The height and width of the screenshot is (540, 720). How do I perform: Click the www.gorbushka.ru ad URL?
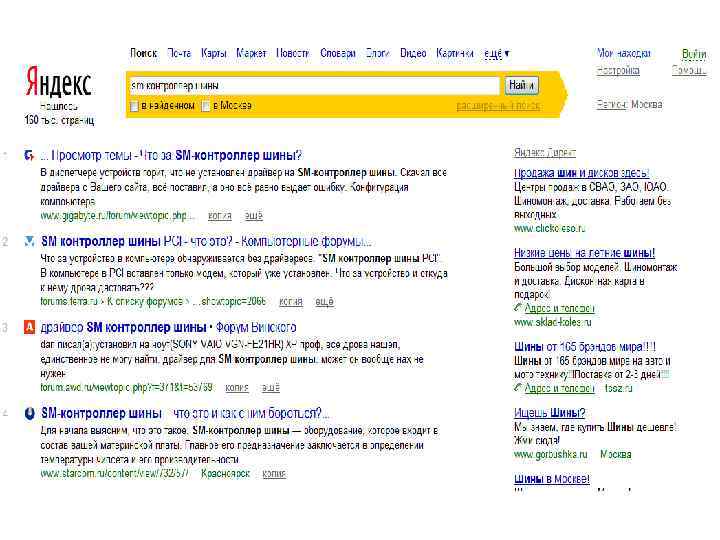point(551,454)
